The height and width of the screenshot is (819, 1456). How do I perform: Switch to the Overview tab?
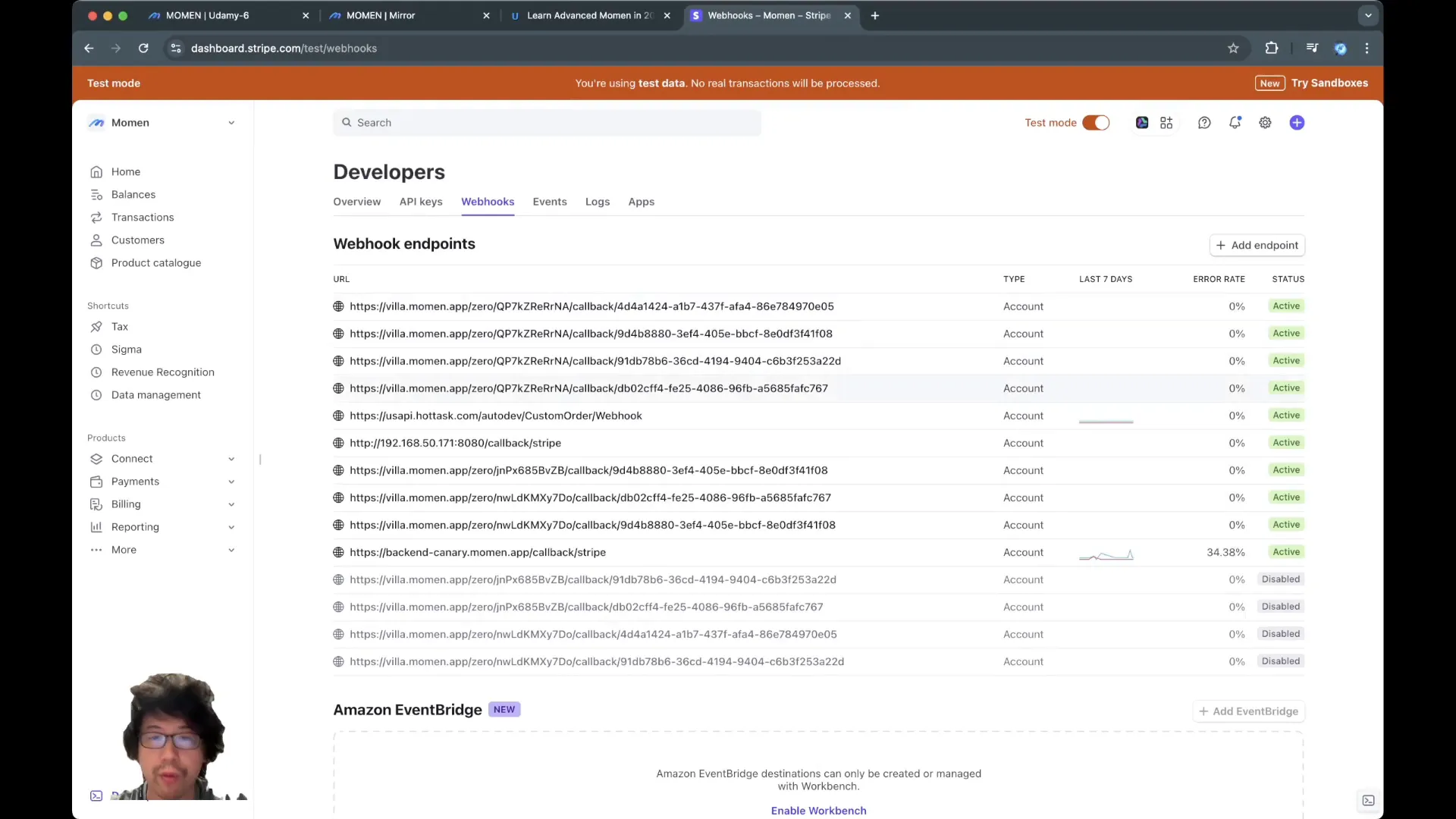[356, 202]
